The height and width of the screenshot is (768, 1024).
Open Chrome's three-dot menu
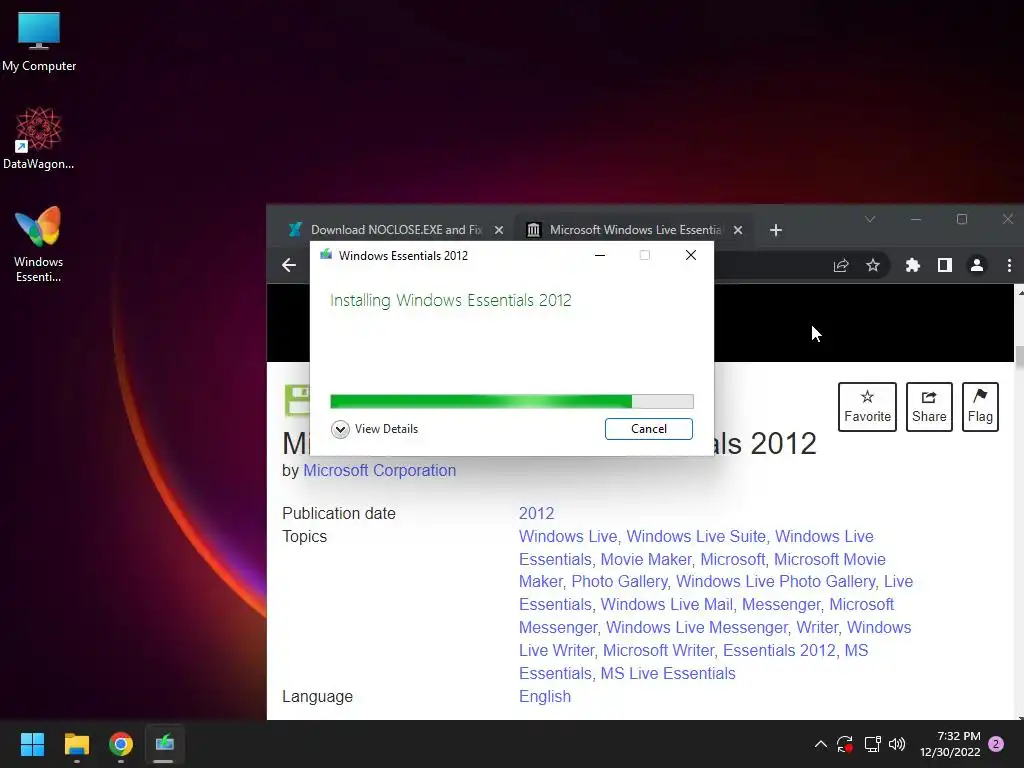1010,265
